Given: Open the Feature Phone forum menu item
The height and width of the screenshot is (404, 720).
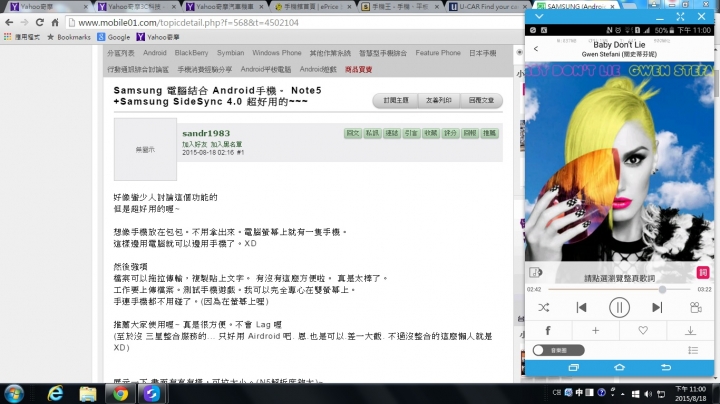Looking at the screenshot, I should (438, 53).
